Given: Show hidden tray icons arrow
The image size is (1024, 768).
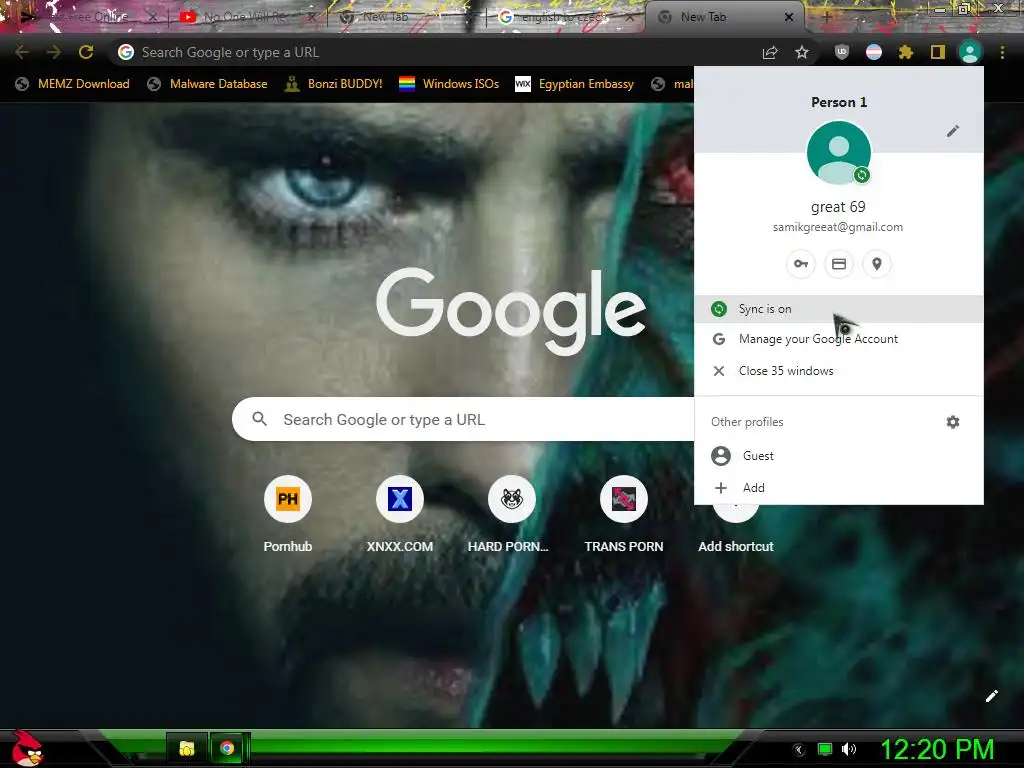Looking at the screenshot, I should point(799,750).
